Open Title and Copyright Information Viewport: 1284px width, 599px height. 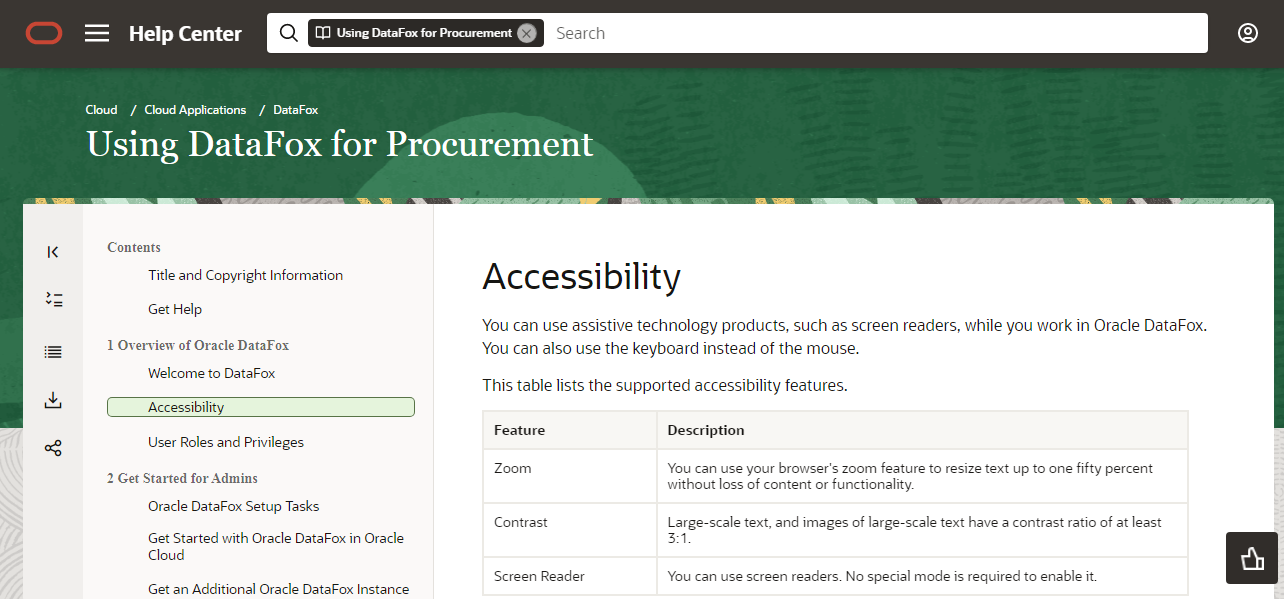tap(245, 275)
